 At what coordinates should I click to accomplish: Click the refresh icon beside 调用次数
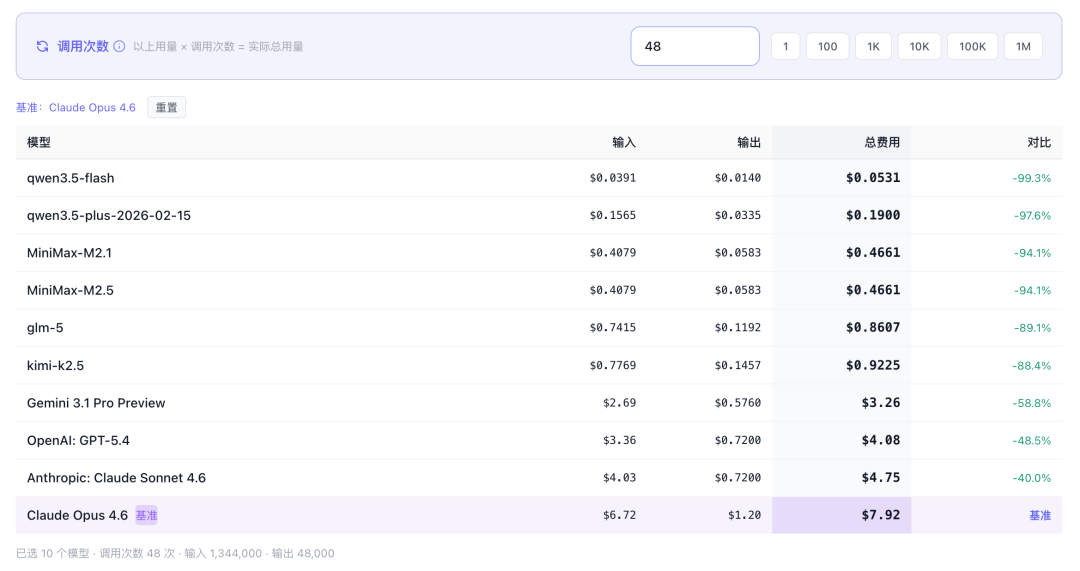[42, 46]
